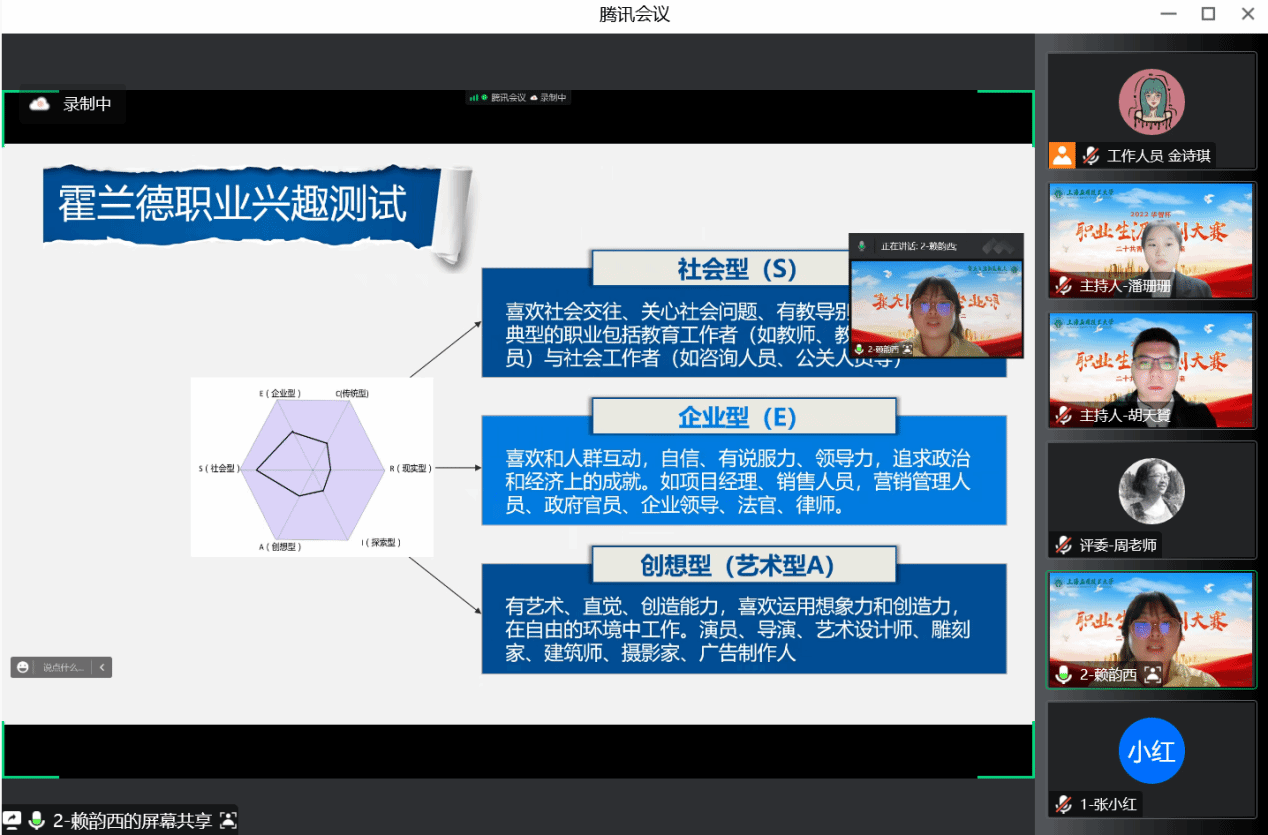The height and width of the screenshot is (835, 1268).
Task: Click muted mic icon of 评委-周老师
Action: pos(1063,545)
